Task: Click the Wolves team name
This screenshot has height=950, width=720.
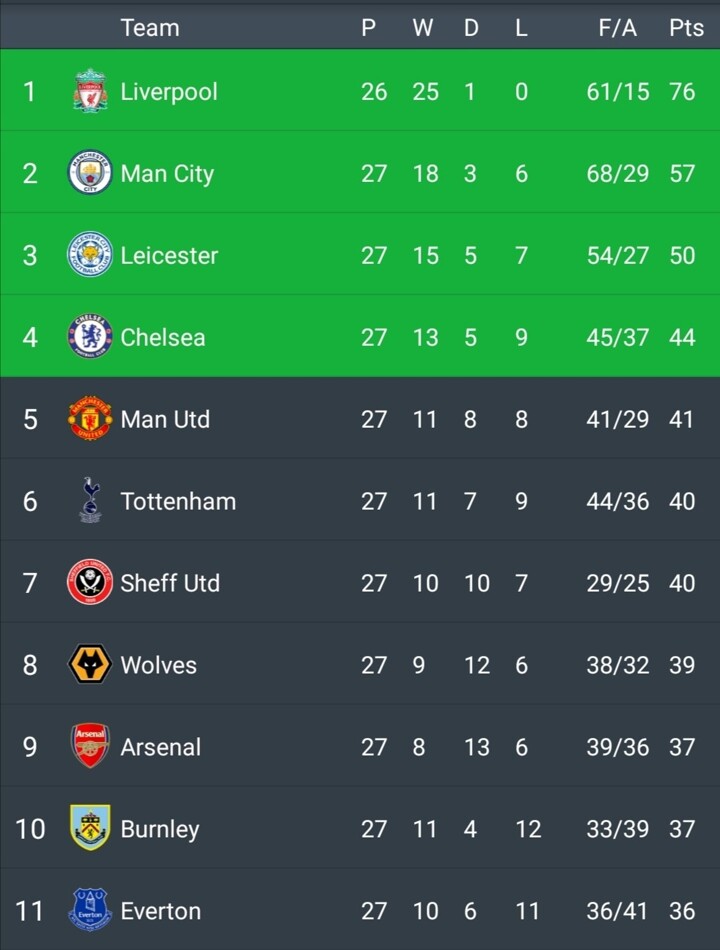Action: 158,665
